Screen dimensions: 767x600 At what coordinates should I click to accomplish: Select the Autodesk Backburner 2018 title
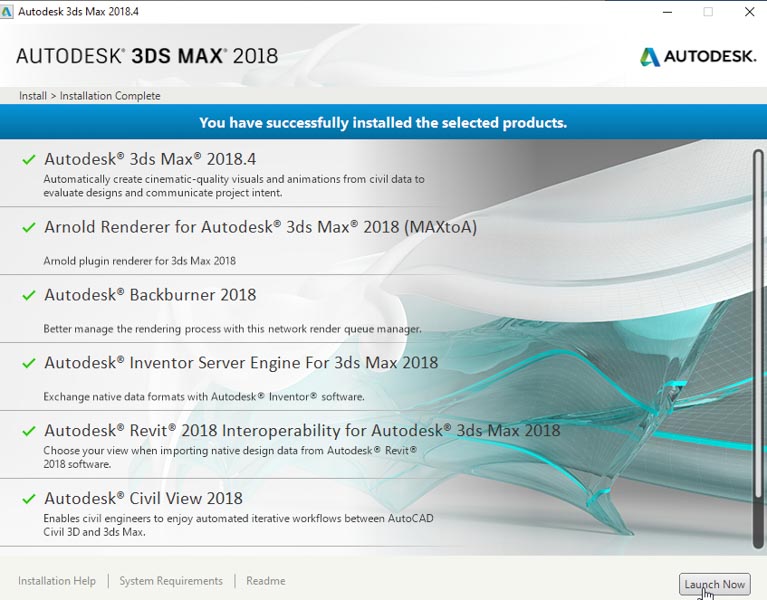pyautogui.click(x=150, y=295)
